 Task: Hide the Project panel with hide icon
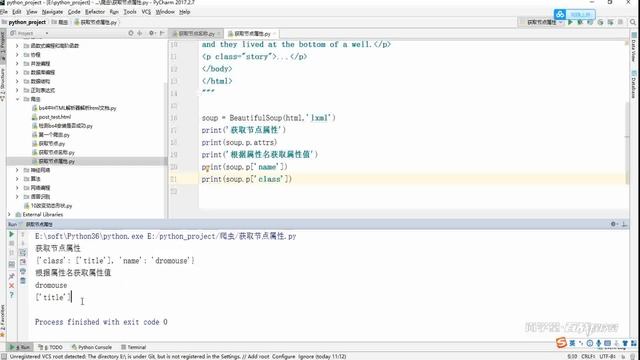[162, 33]
